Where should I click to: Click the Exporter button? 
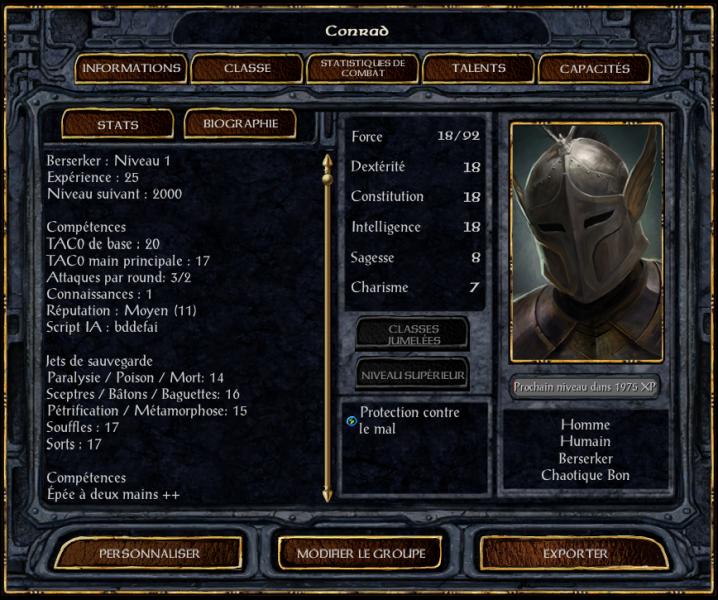[575, 553]
